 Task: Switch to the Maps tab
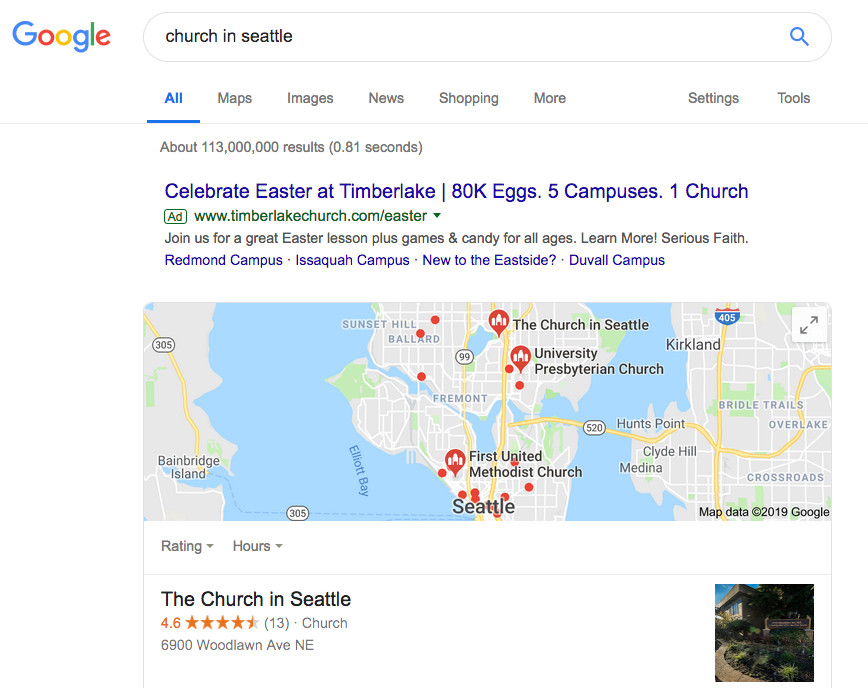pyautogui.click(x=234, y=98)
